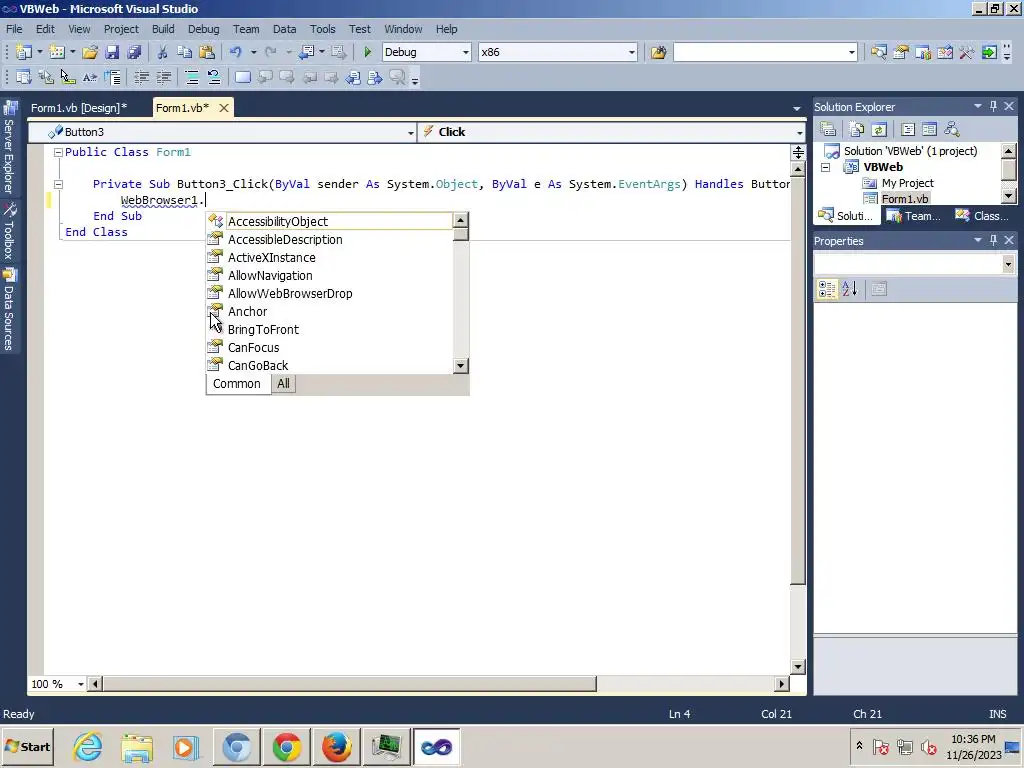Select My Project in Solution Explorer
Viewport: 1024px width, 768px height.
click(907, 183)
